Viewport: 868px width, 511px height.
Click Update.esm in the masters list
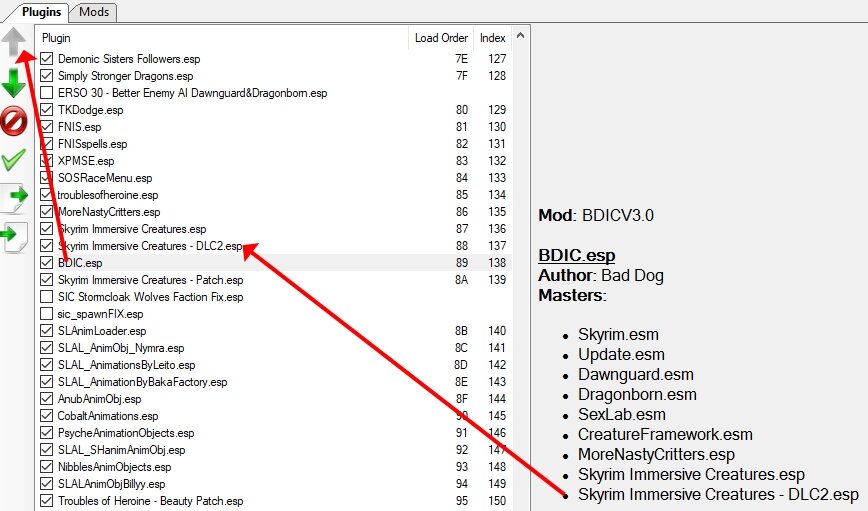coord(621,355)
